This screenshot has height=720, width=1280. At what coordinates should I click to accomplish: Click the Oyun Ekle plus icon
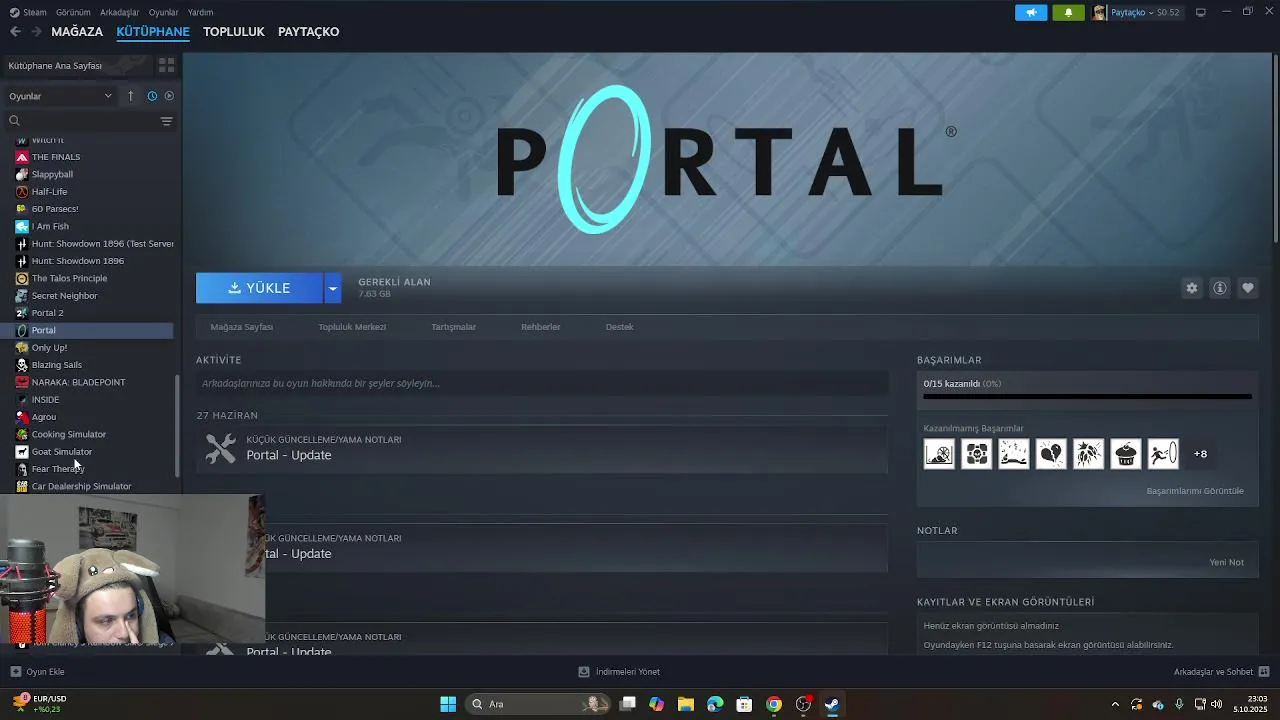click(x=15, y=672)
